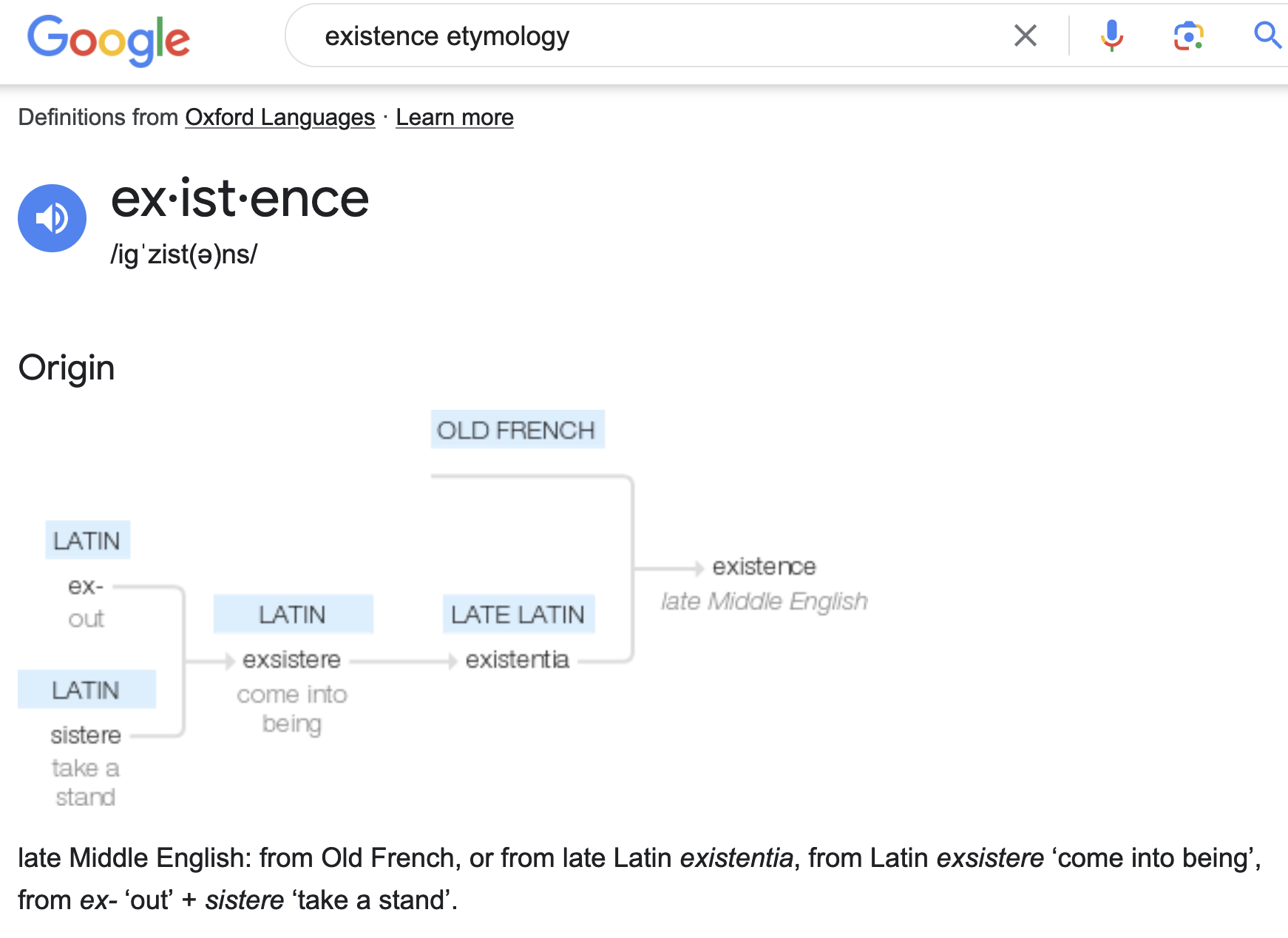Start voice search with the microphone
Viewport: 1288px width, 938px height.
(1111, 36)
